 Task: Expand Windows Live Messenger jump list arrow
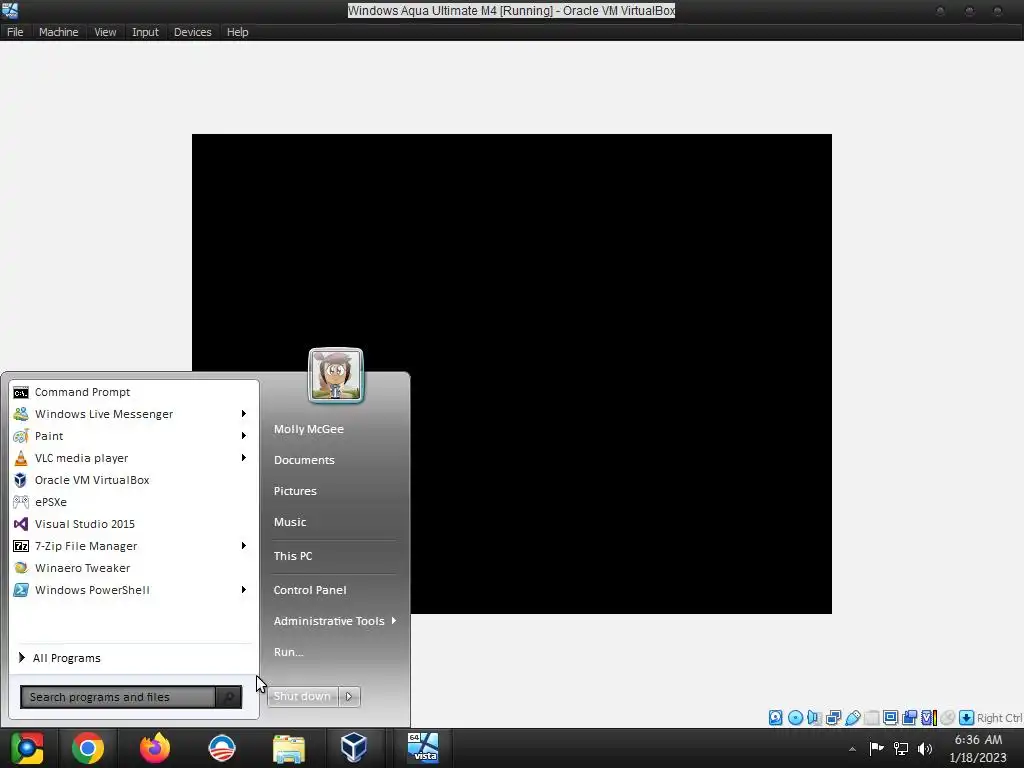244,413
